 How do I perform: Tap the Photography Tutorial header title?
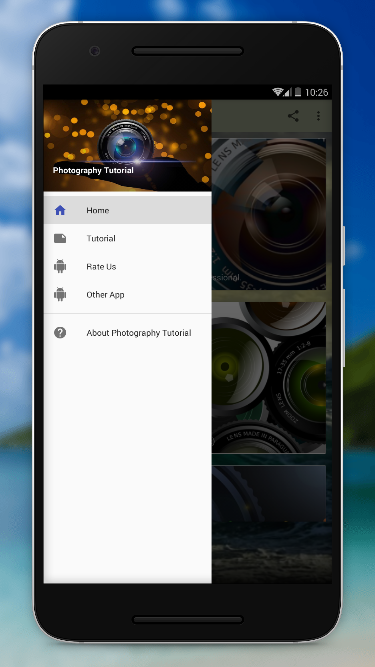point(93,170)
